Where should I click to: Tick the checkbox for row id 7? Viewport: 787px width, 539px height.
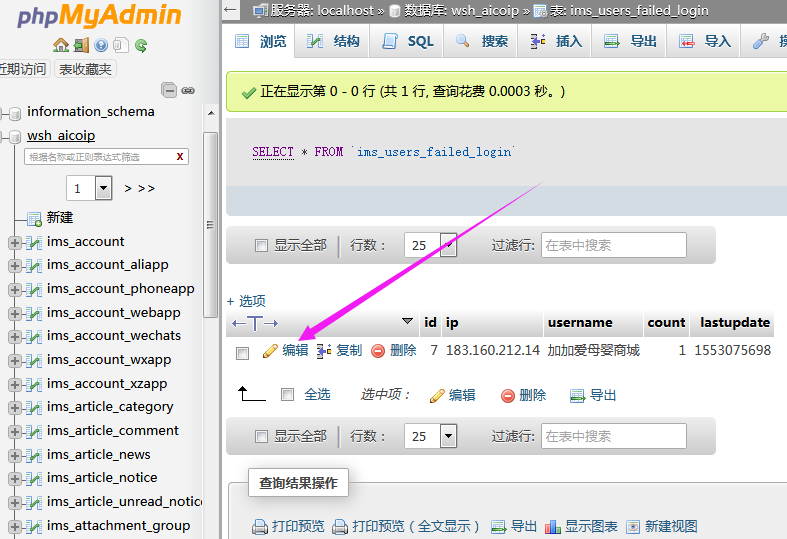coord(242,352)
